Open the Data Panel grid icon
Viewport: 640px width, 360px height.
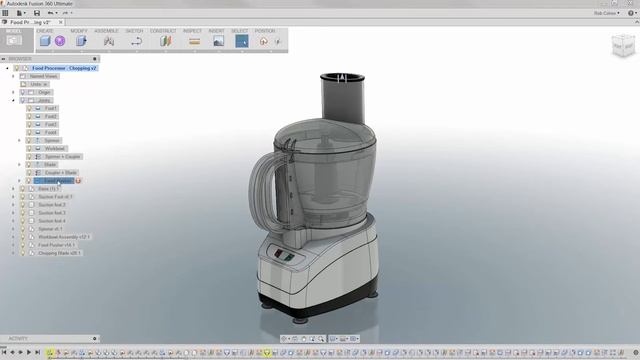tap(5, 13)
